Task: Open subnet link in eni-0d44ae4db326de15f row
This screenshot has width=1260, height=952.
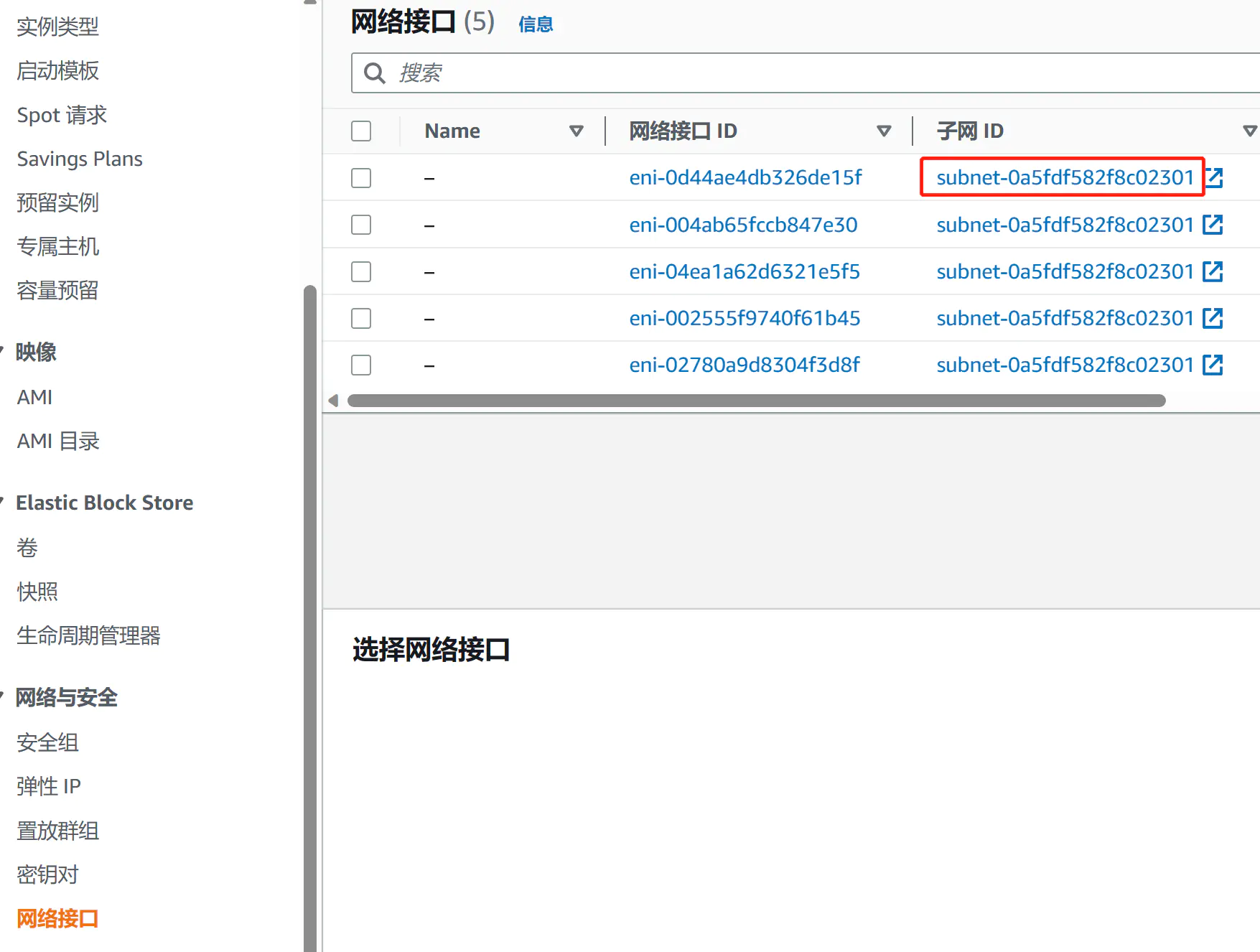Action: coord(1065,177)
